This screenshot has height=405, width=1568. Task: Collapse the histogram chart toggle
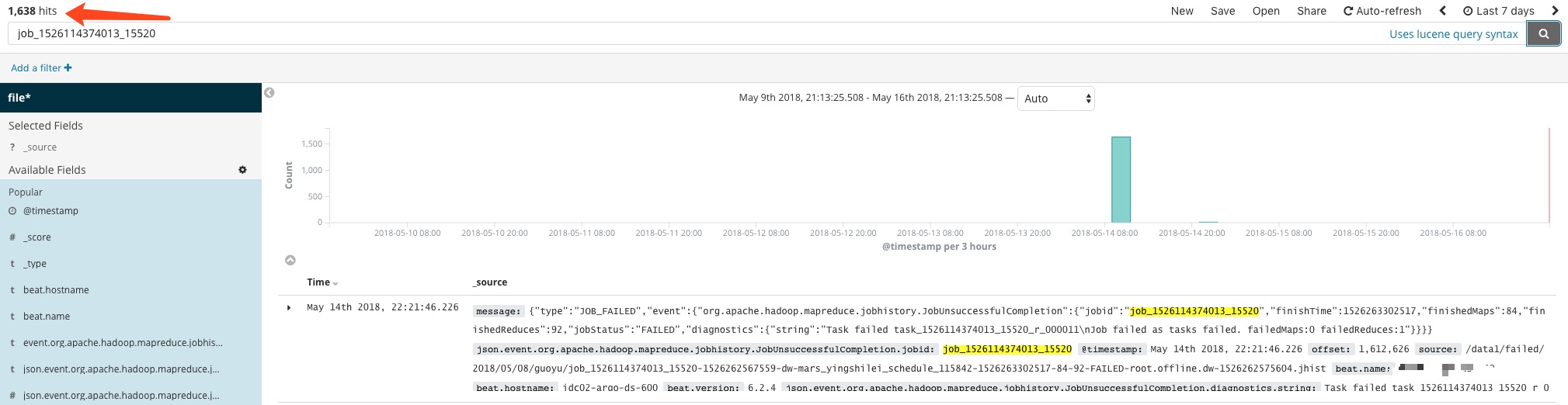point(290,261)
